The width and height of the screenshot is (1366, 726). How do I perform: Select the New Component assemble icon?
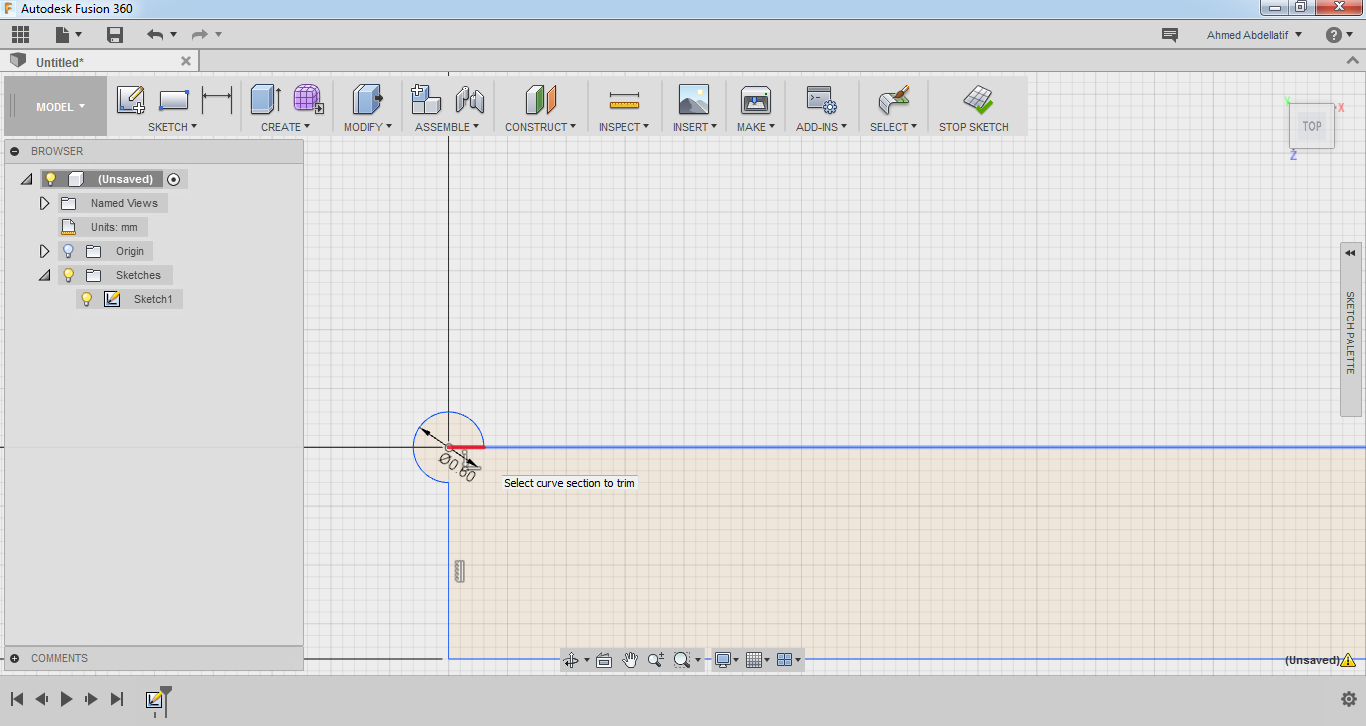coord(426,99)
